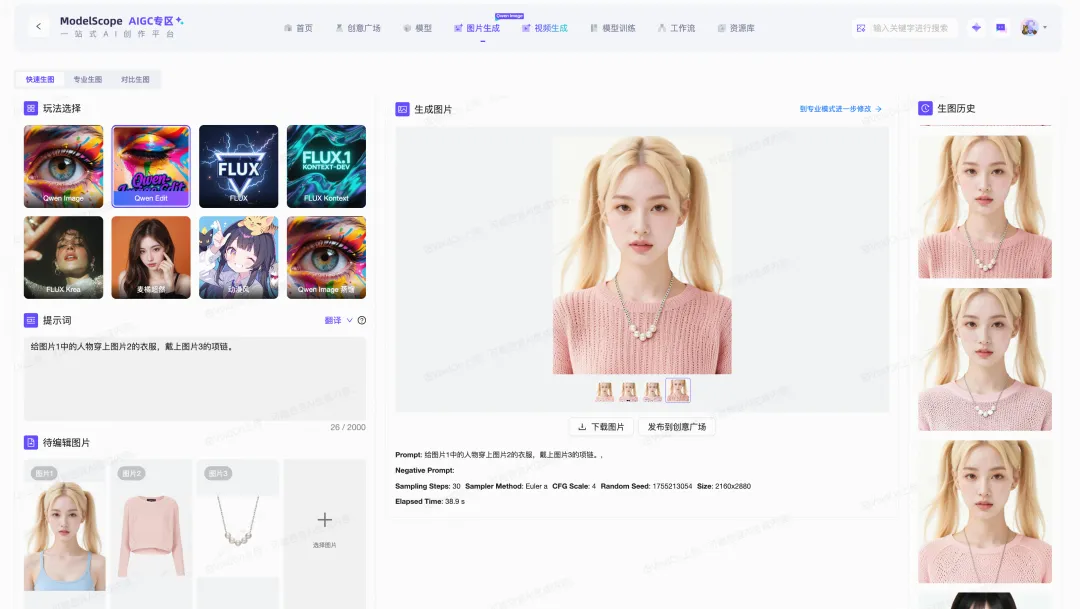Open the 首页 home menu item
Image resolution: width=1080 pixels, height=609 pixels.
pos(298,28)
